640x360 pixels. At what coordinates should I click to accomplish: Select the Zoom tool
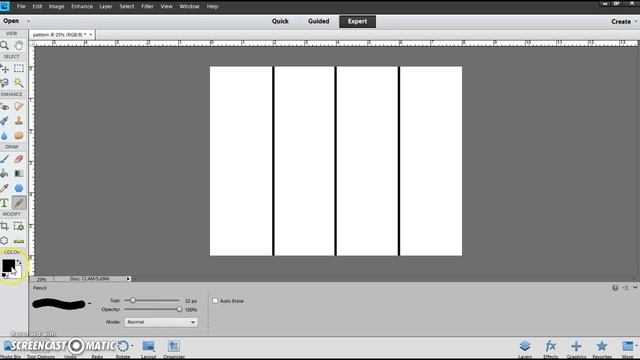(x=4, y=45)
